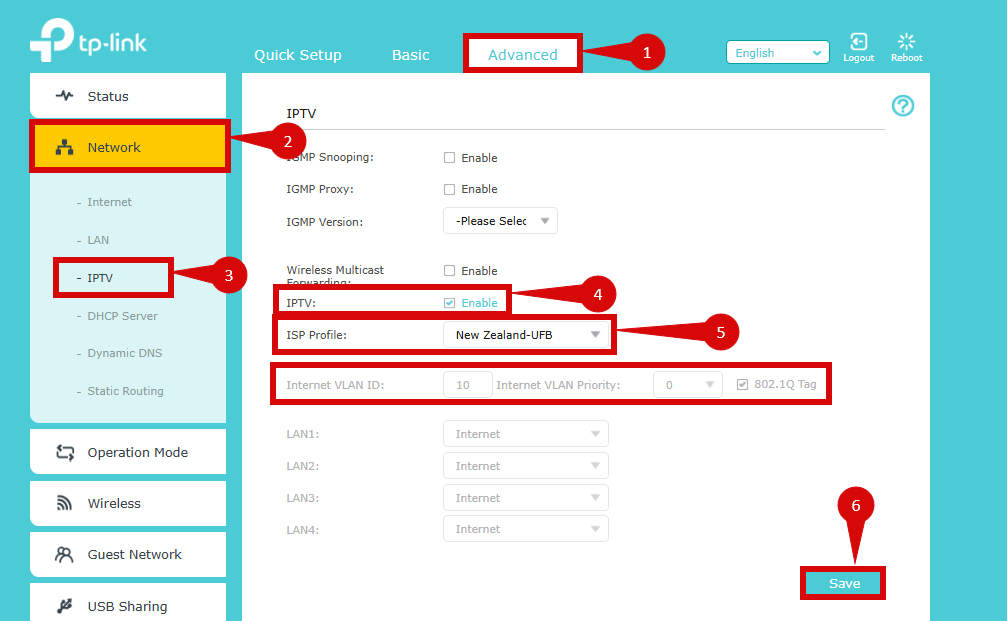Open Status via its pulse icon

[x=65, y=97]
